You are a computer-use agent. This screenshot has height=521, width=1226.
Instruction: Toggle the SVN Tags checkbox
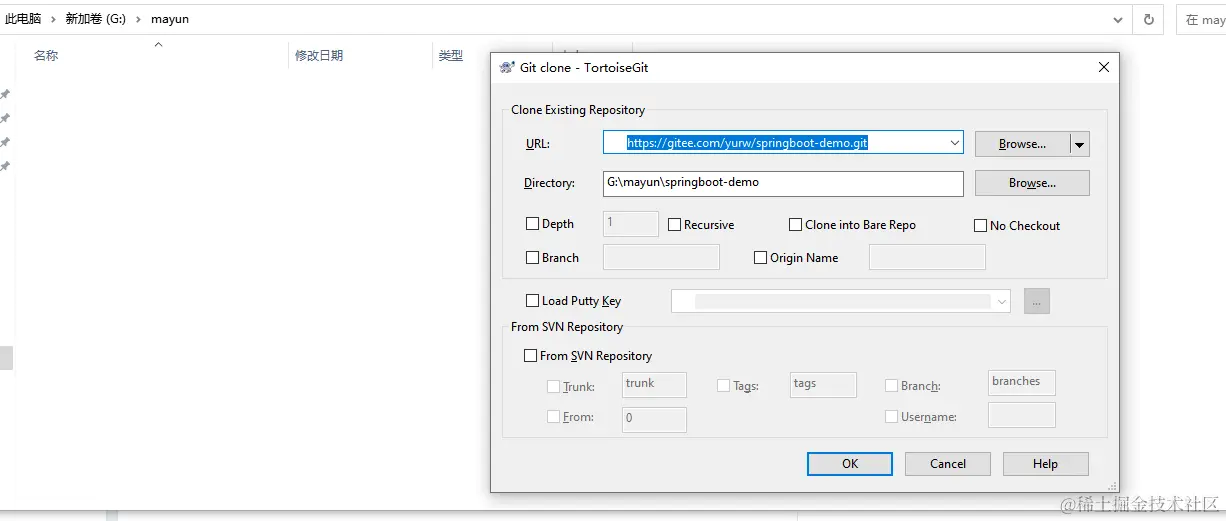[723, 386]
